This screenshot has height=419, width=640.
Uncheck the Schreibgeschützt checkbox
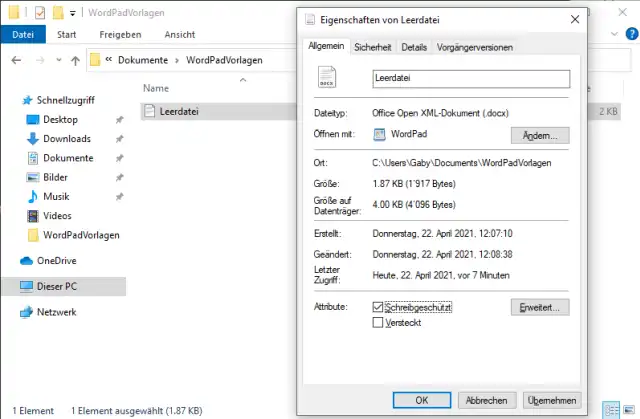(x=378, y=307)
